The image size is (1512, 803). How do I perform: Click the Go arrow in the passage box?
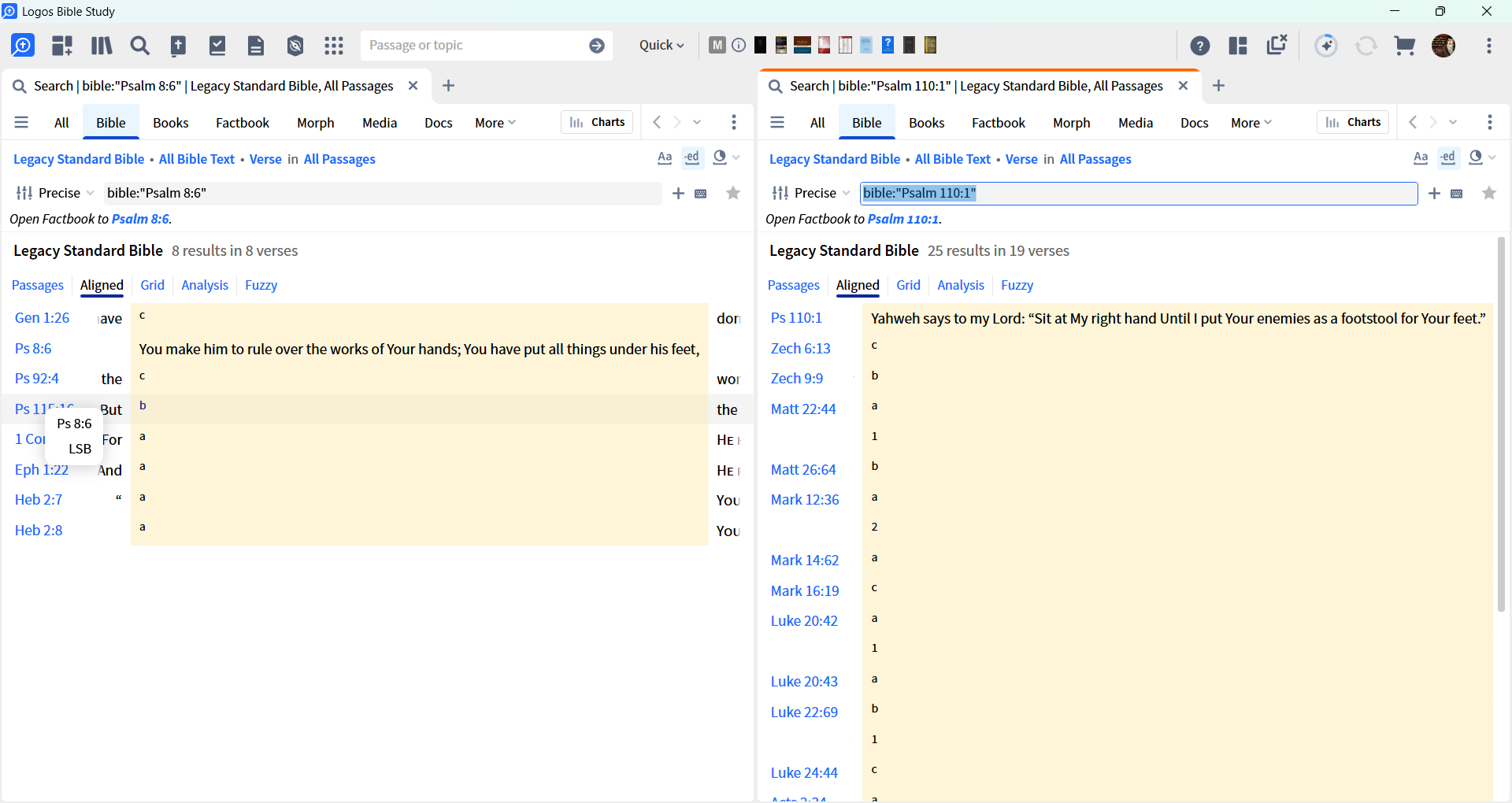pos(597,46)
